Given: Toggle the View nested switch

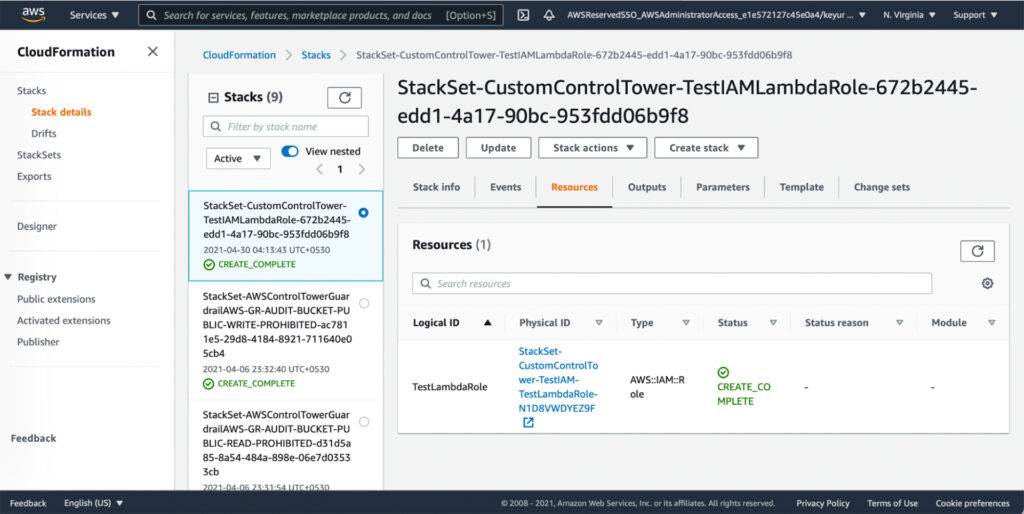Looking at the screenshot, I should (x=289, y=151).
